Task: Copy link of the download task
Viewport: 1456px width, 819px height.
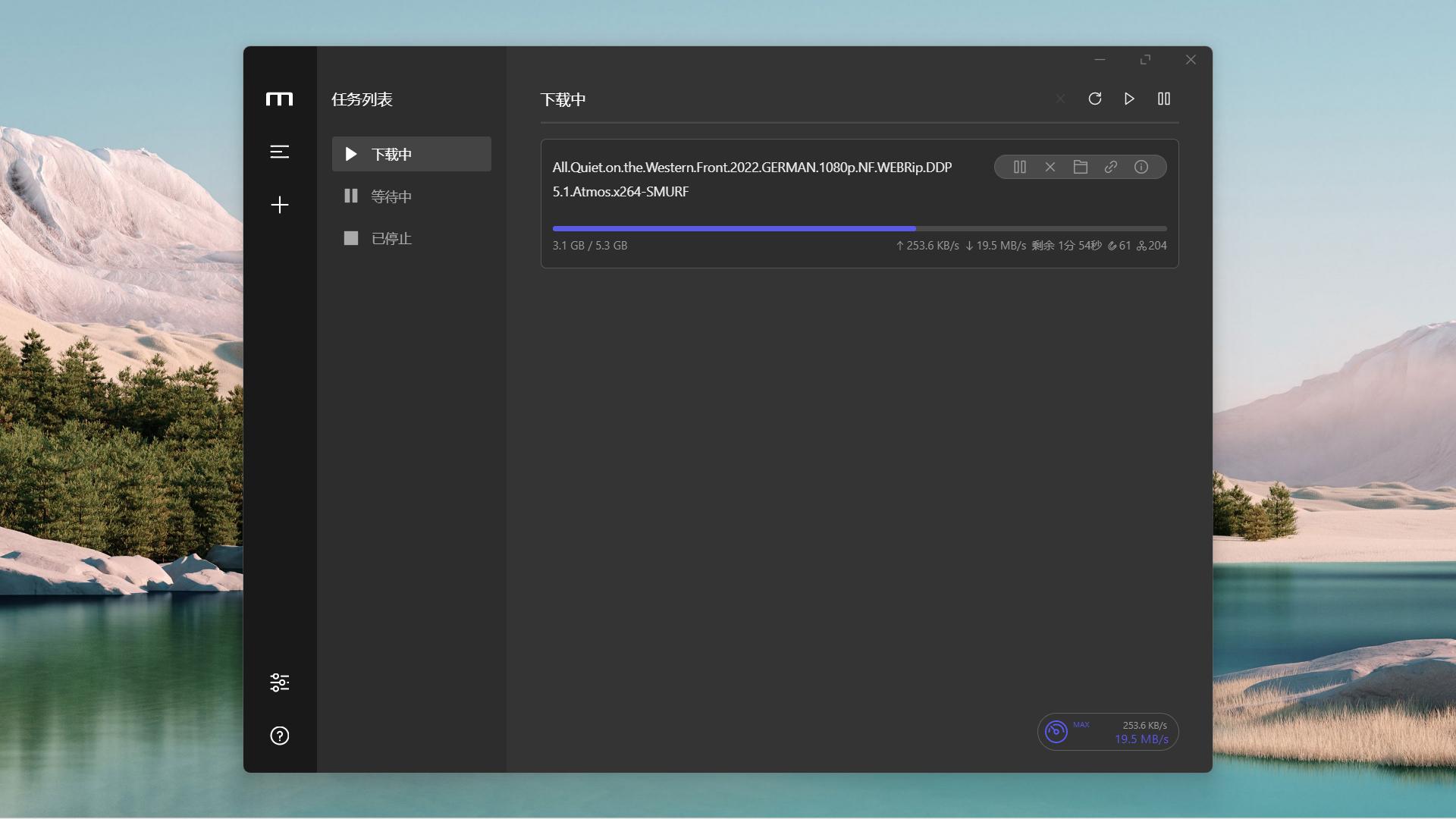Action: (x=1110, y=167)
